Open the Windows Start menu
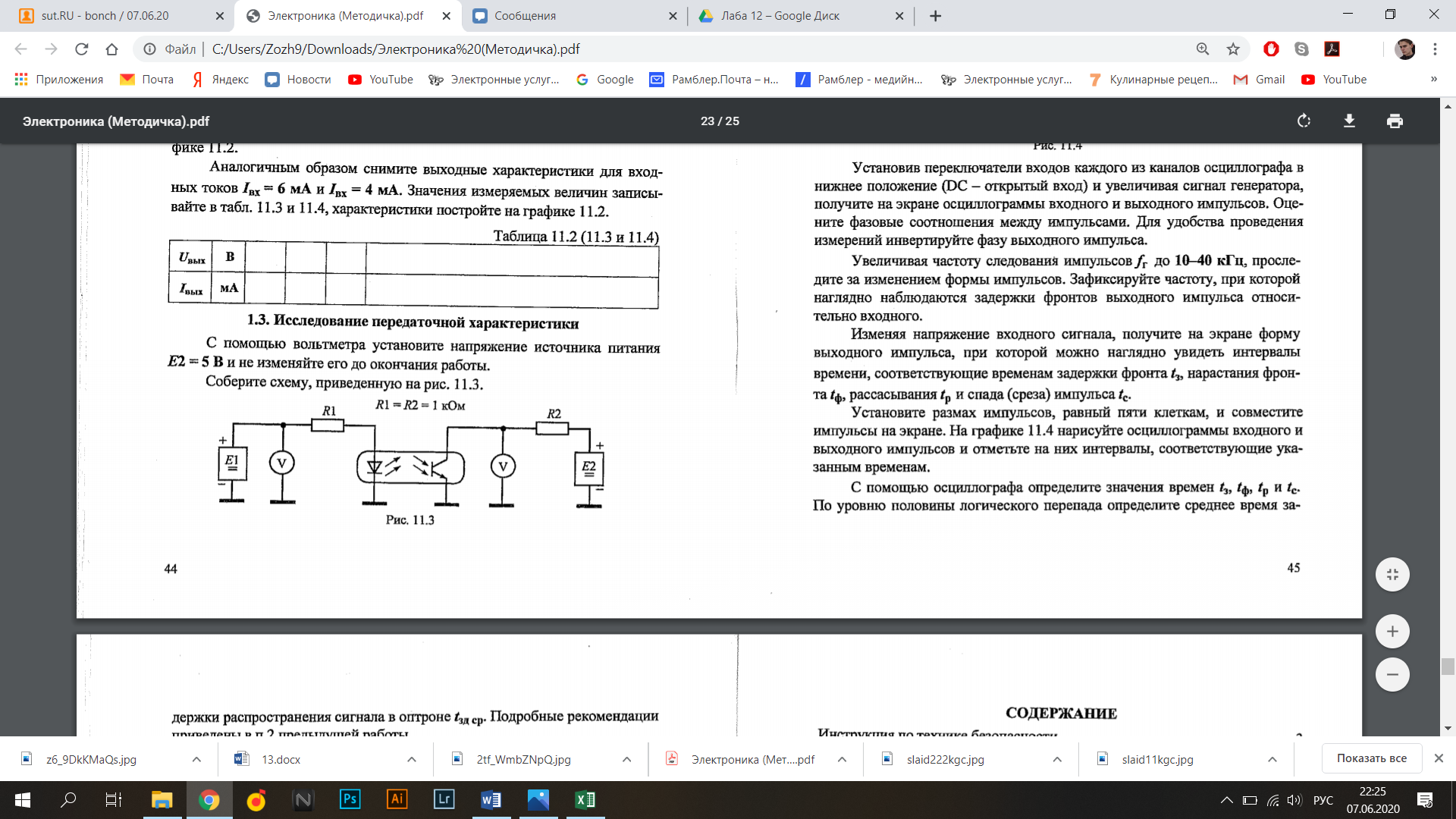 (22, 800)
